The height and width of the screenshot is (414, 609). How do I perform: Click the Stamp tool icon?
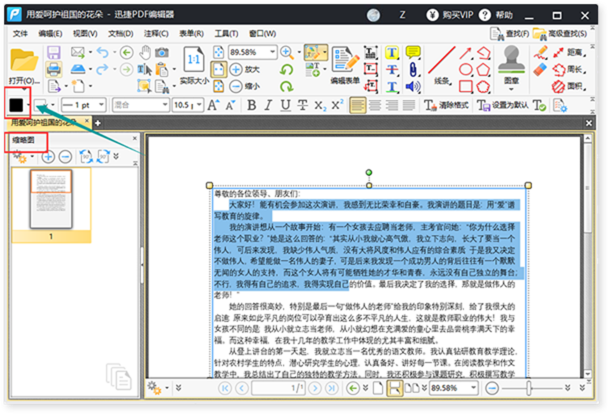[x=511, y=59]
